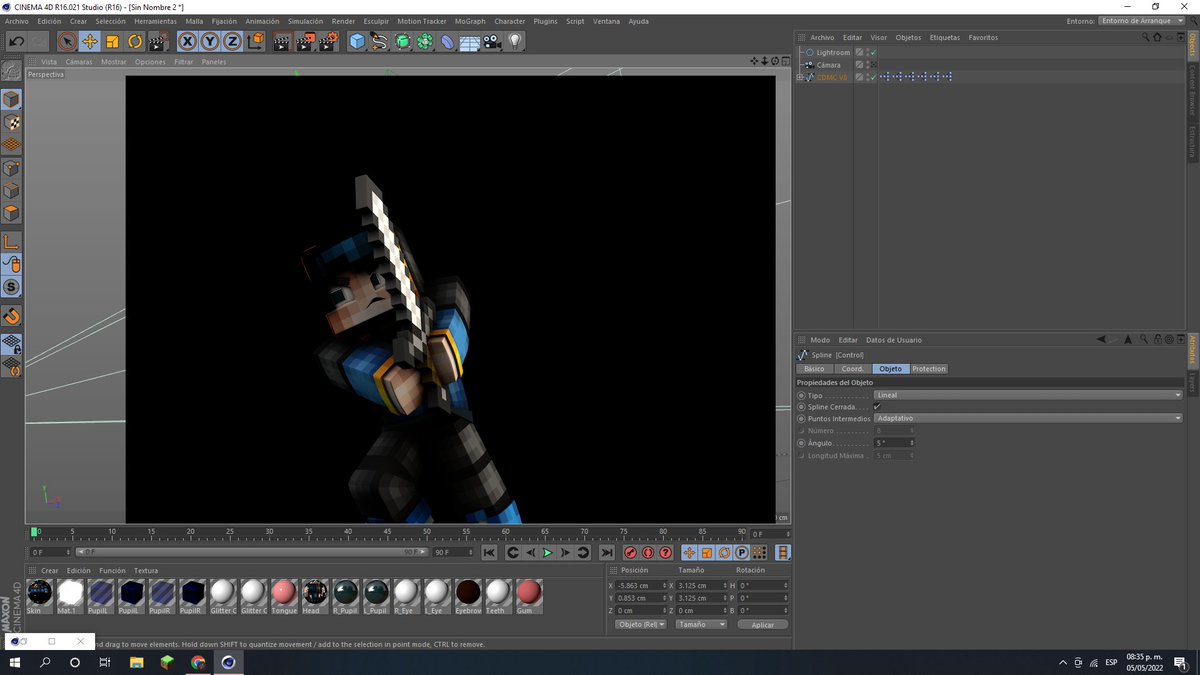Screen dimensions: 1200x675
Task: Click the Aplicar button
Action: point(763,624)
